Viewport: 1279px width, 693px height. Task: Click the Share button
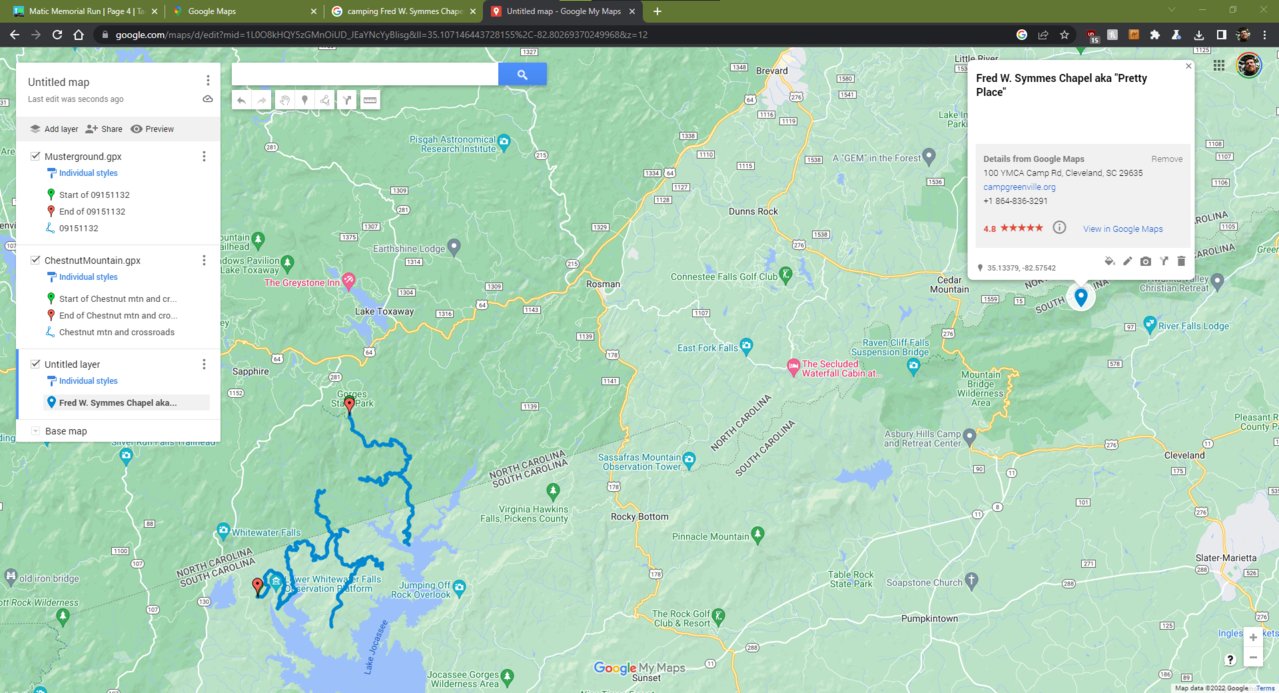pyautogui.click(x=104, y=129)
